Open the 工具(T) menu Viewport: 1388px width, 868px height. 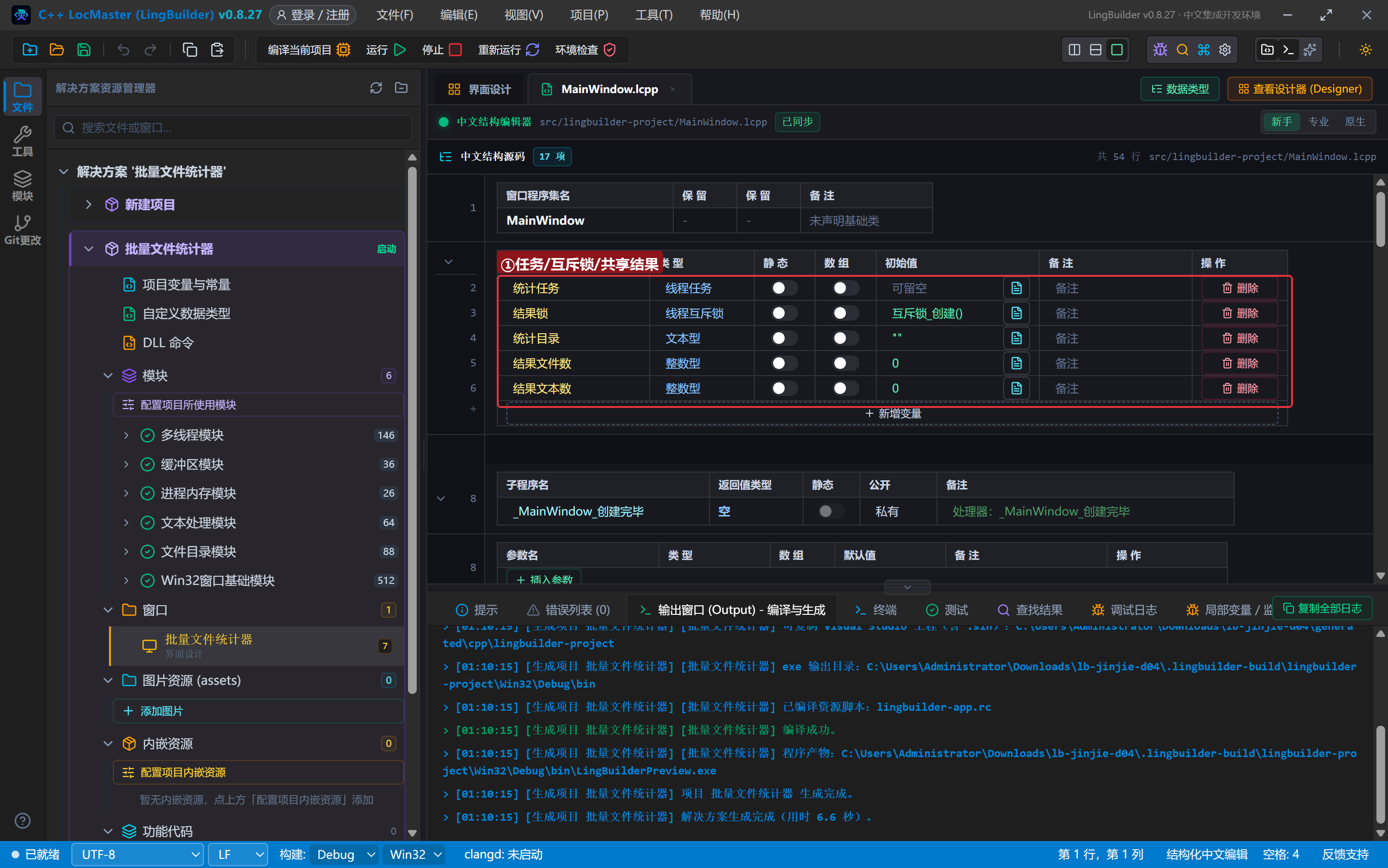tap(654, 15)
